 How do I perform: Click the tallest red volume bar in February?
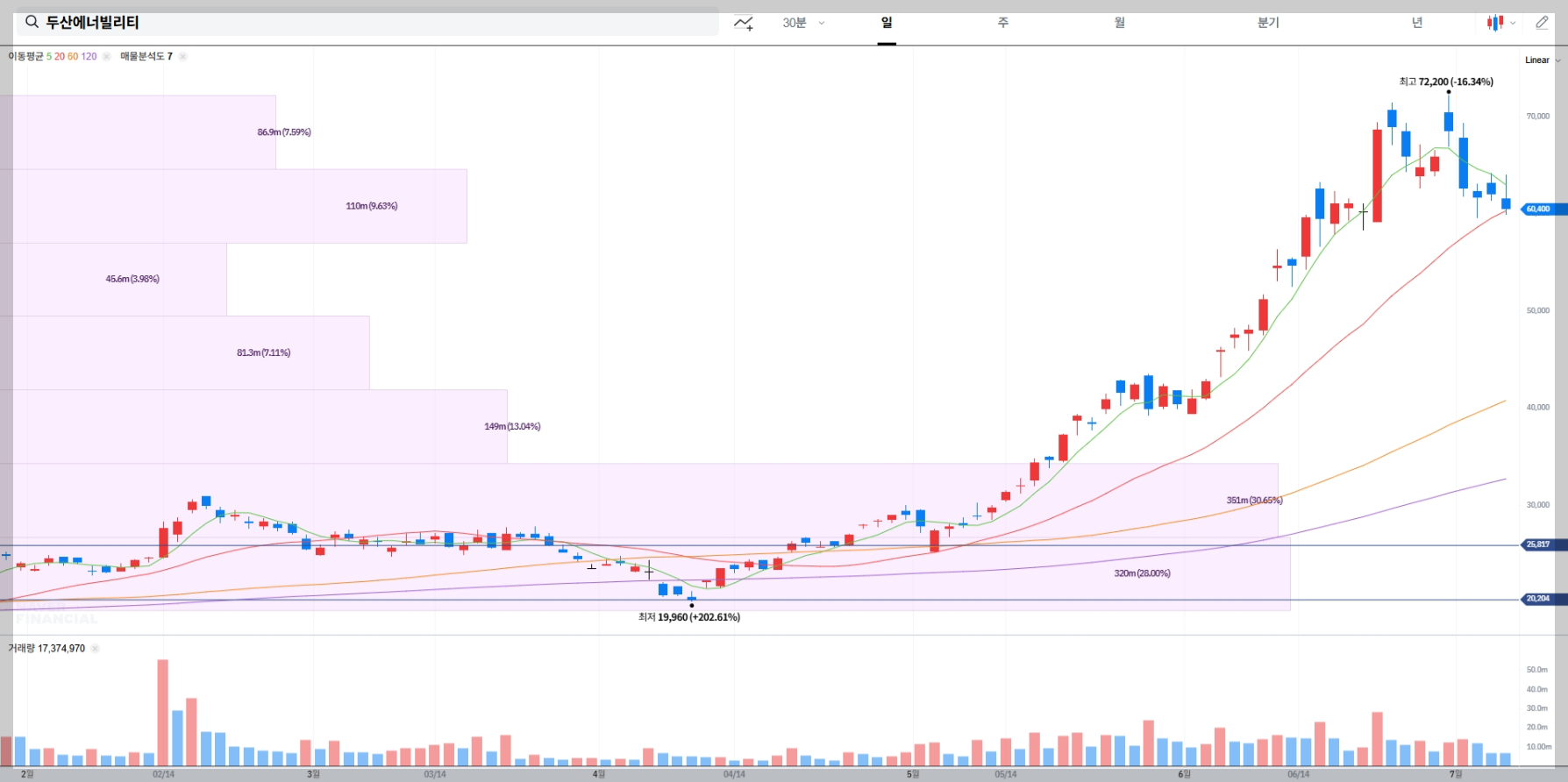162,713
